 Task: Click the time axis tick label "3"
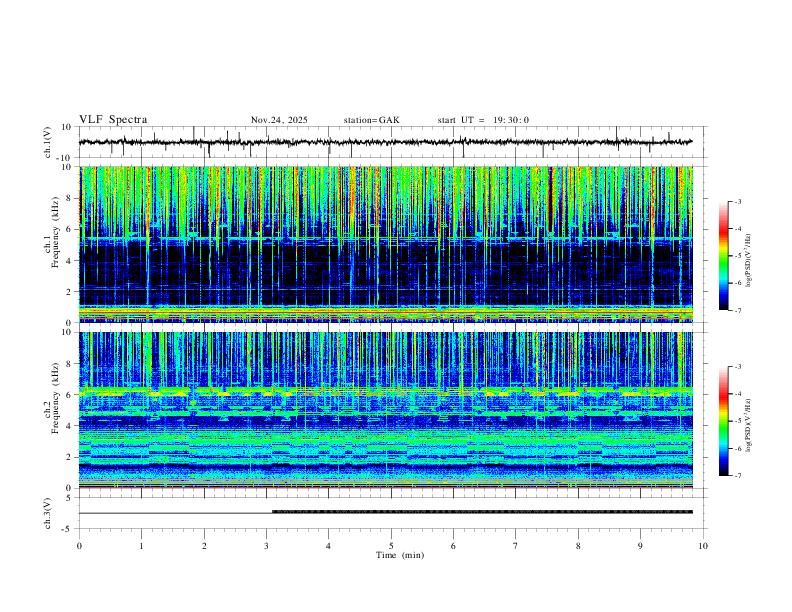266,546
